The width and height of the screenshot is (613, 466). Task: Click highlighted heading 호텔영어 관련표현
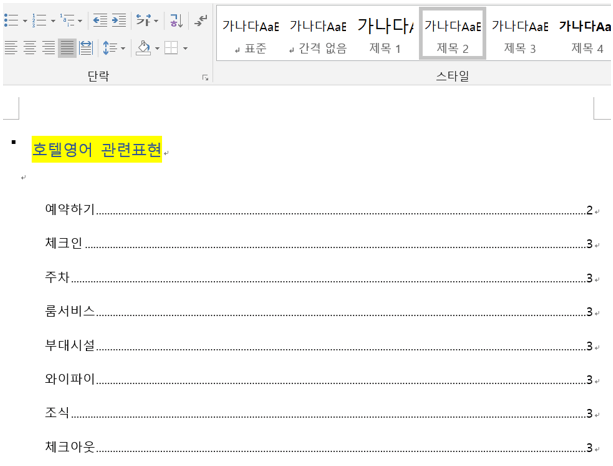97,149
